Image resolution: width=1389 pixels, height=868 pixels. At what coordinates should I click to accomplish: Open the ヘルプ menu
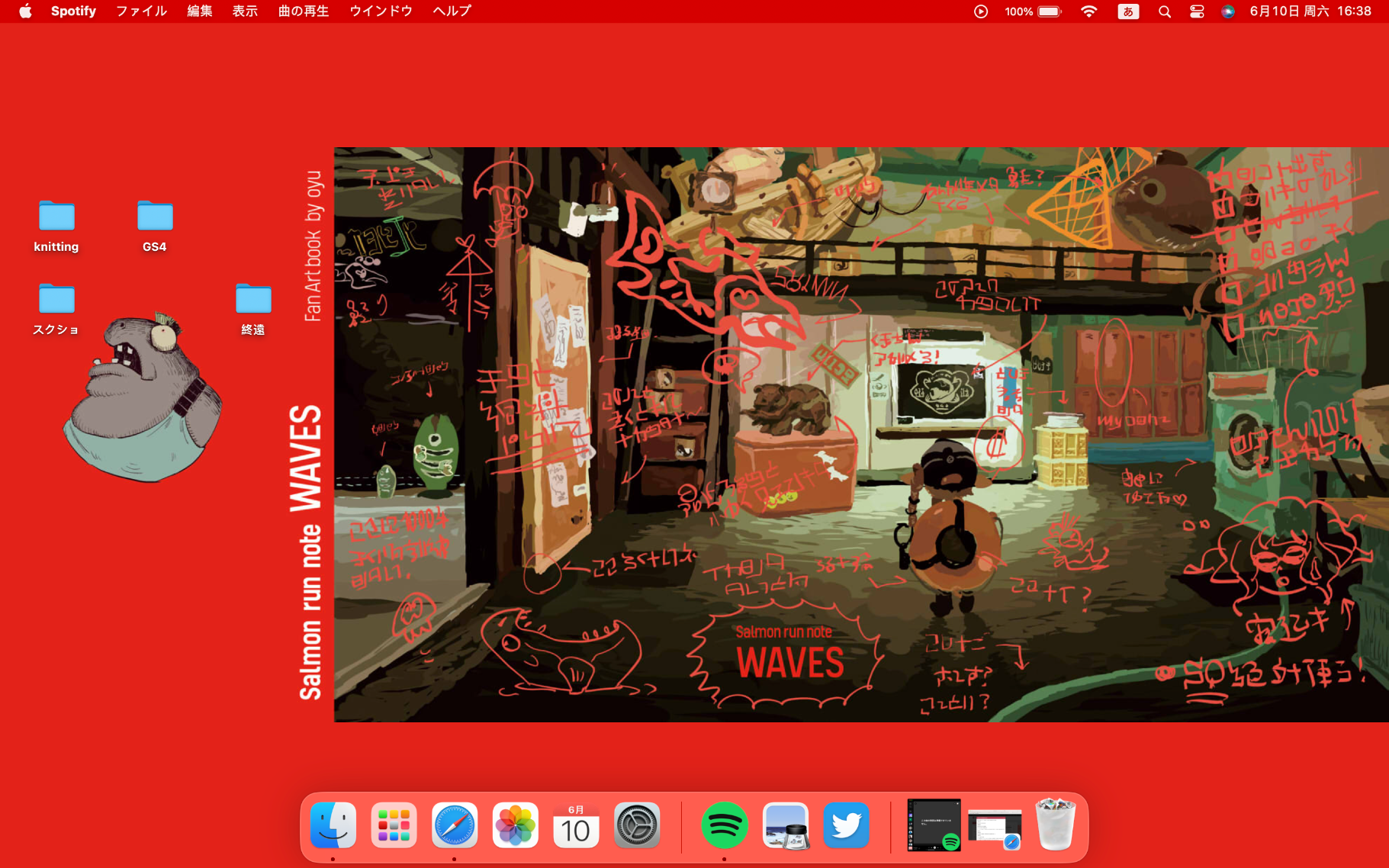click(452, 11)
